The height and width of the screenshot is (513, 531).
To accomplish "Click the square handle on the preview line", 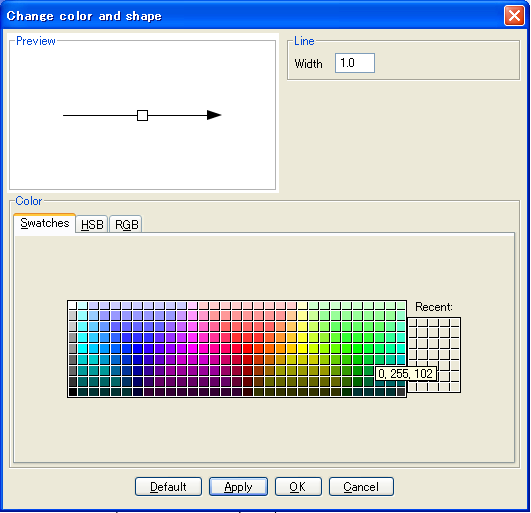I will point(142,115).
